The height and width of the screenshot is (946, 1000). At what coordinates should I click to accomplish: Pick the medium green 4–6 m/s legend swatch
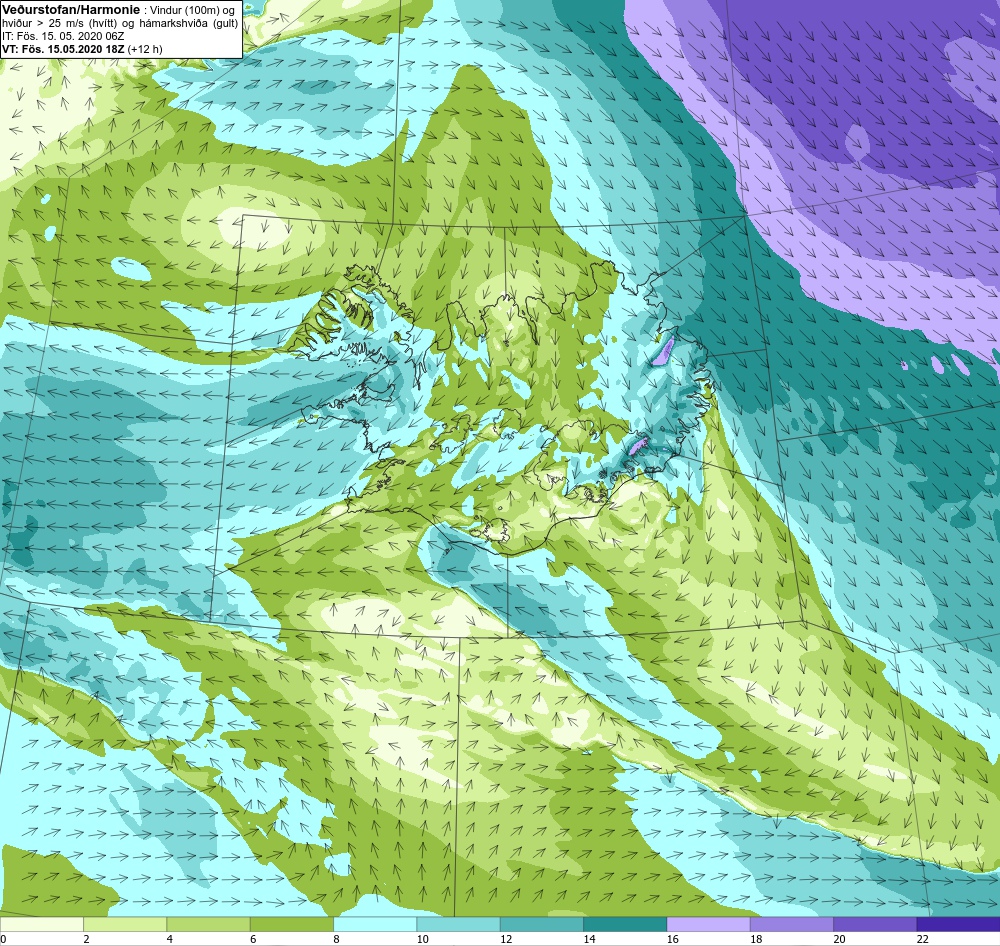click(209, 924)
